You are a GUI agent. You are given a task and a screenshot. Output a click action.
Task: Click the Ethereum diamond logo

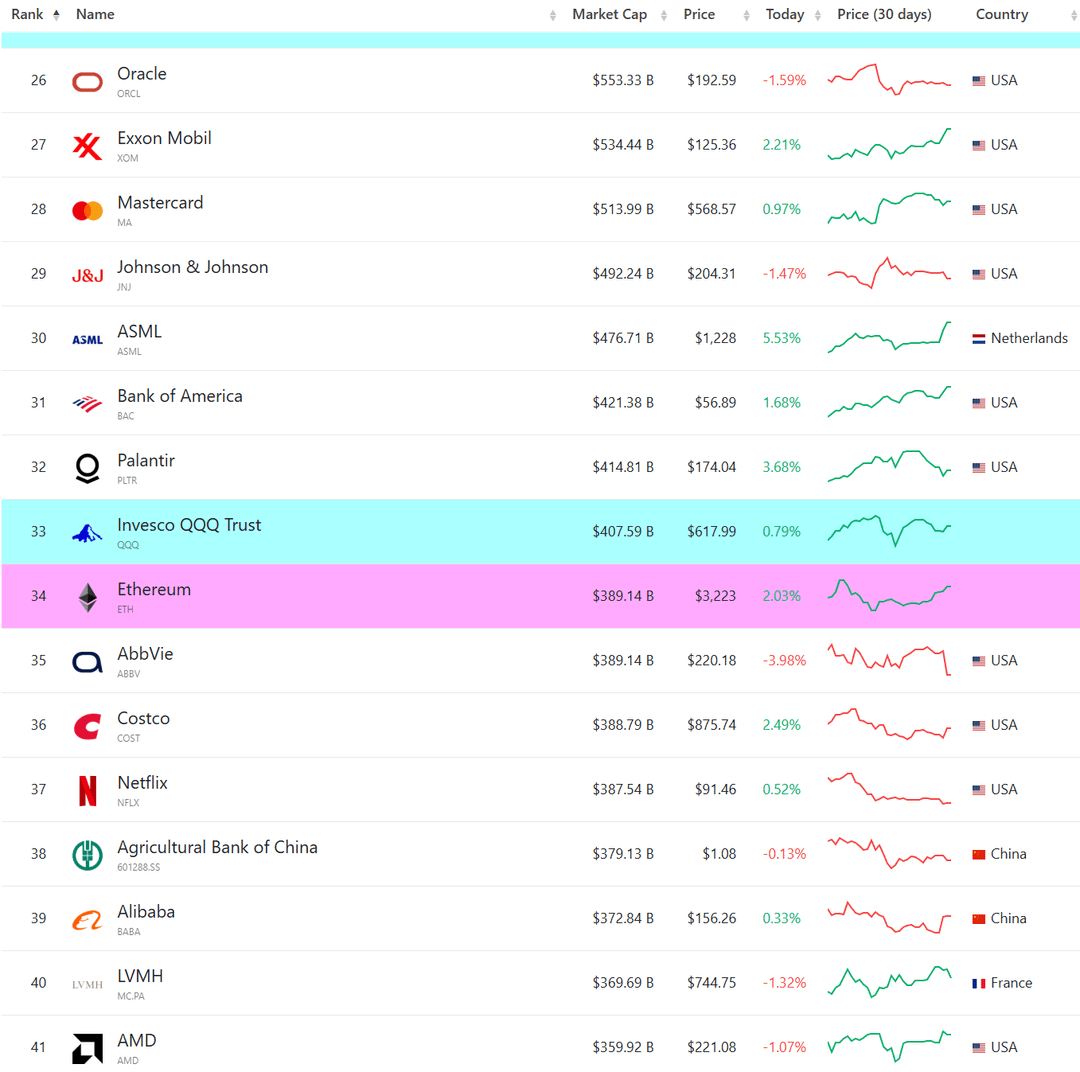pyautogui.click(x=88, y=598)
